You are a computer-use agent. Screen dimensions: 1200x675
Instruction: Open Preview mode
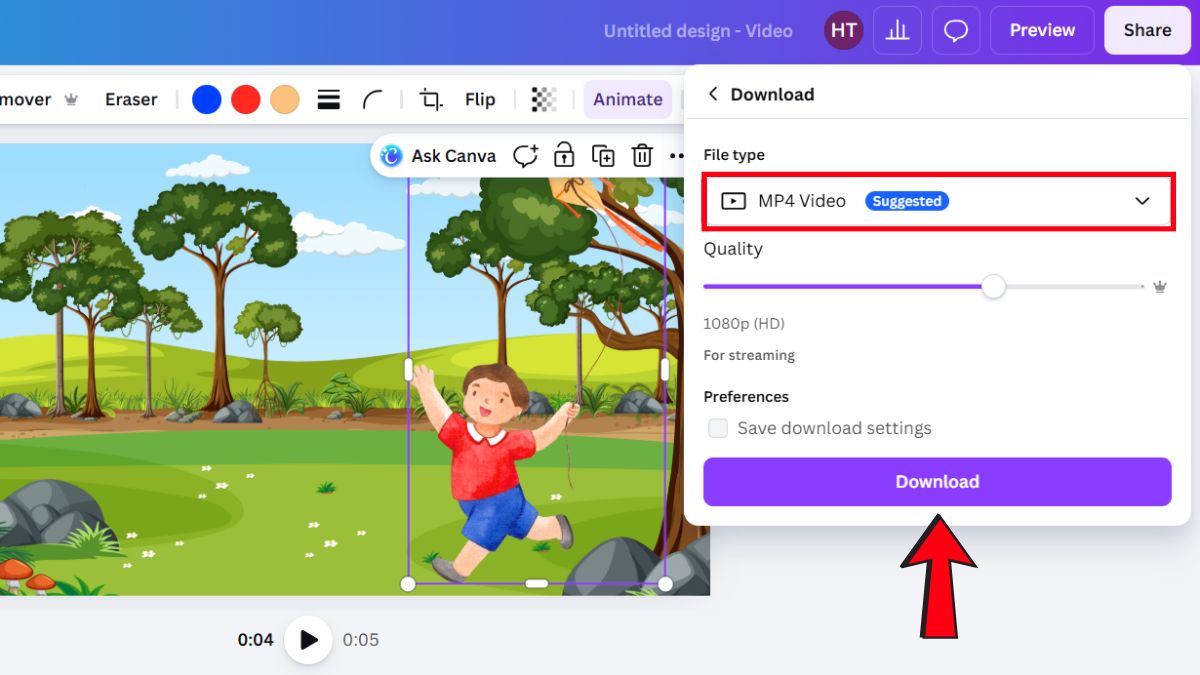[x=1042, y=30]
